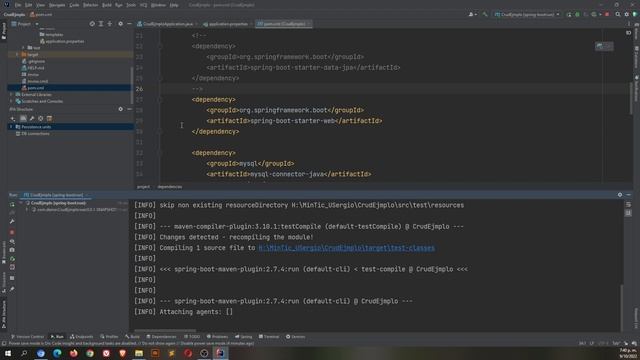Click Expand All icon in Project panel
The image size is (640, 360).
point(101,24)
